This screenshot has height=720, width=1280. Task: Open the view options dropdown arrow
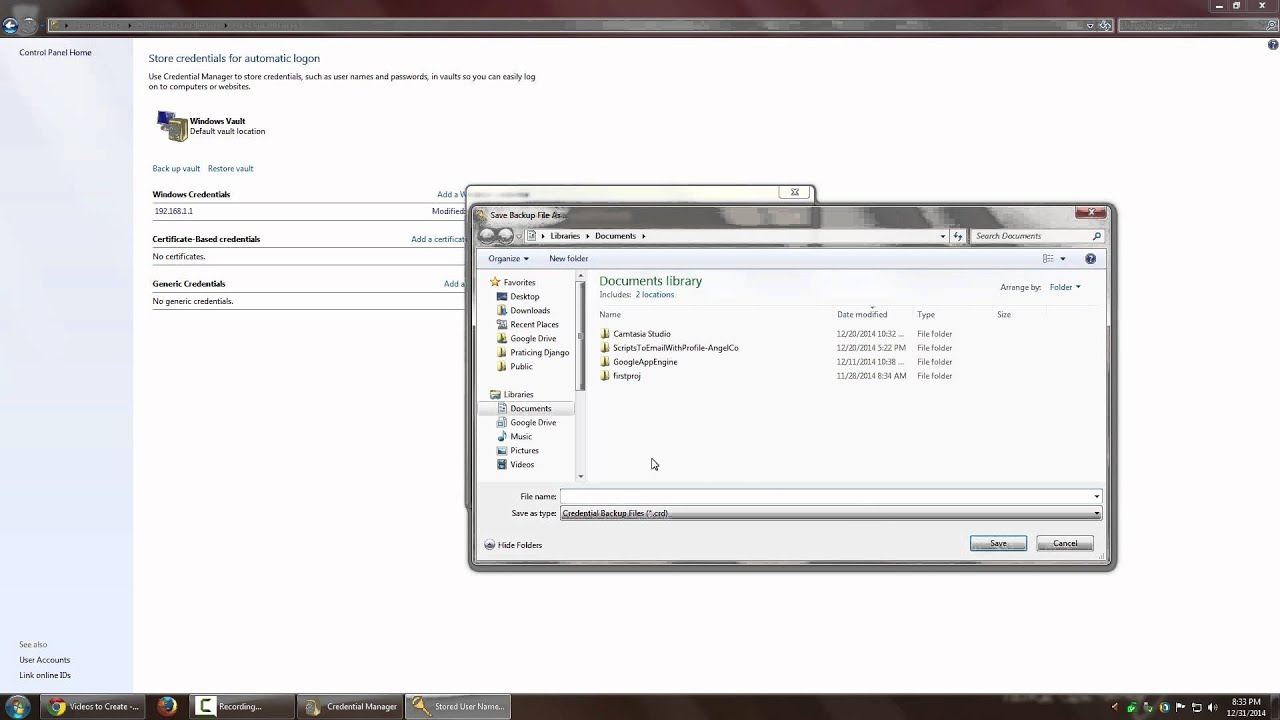click(1062, 258)
